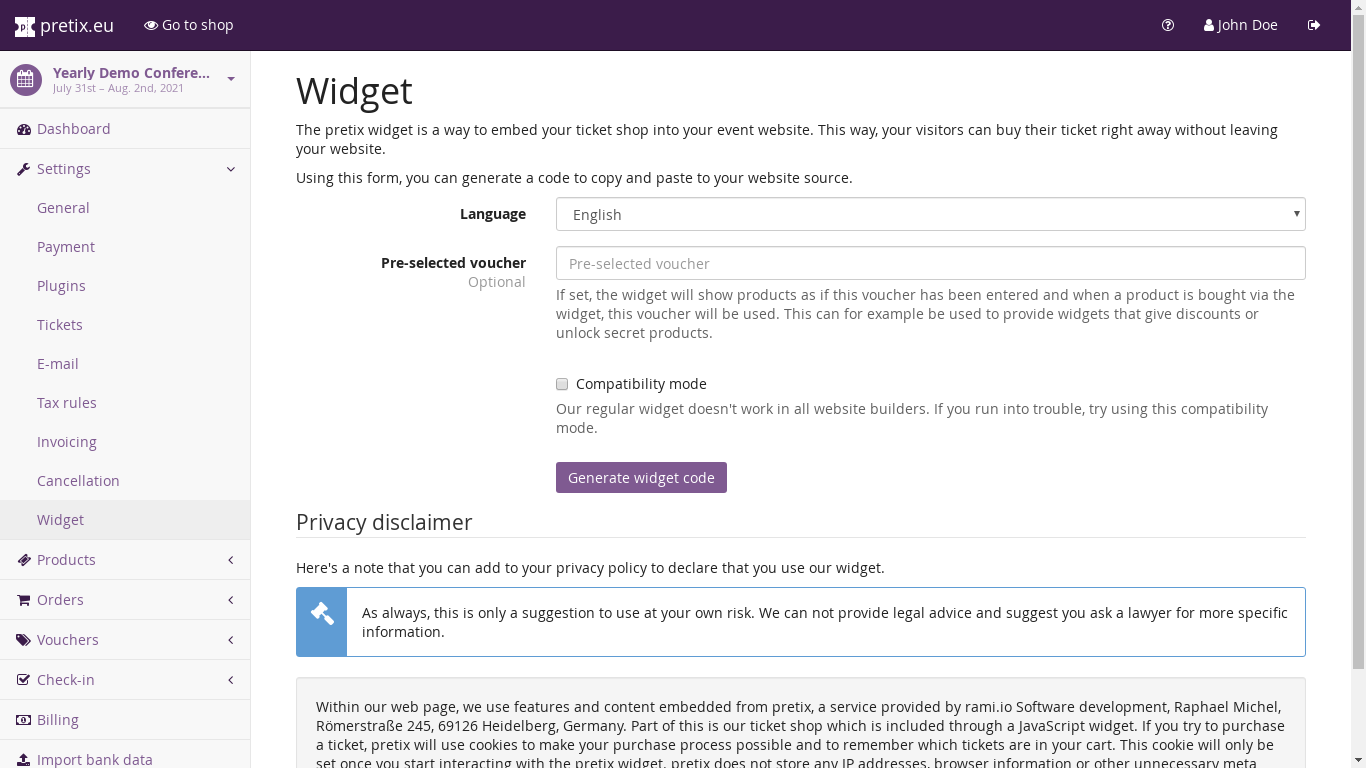Screen dimensions: 1366x768
Task: Click into the Pre-selected voucher field
Action: [930, 263]
